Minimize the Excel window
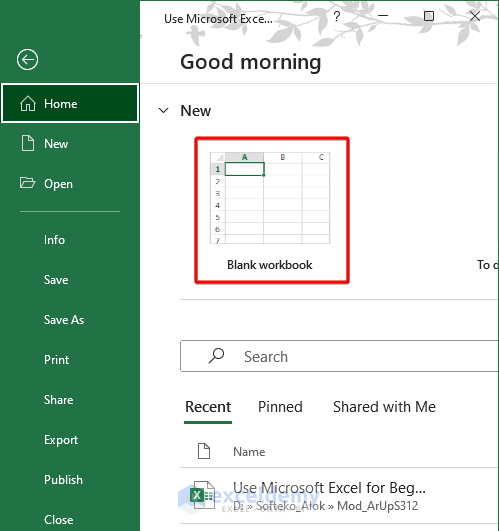Screen dimensions: 499x531 point(383,16)
